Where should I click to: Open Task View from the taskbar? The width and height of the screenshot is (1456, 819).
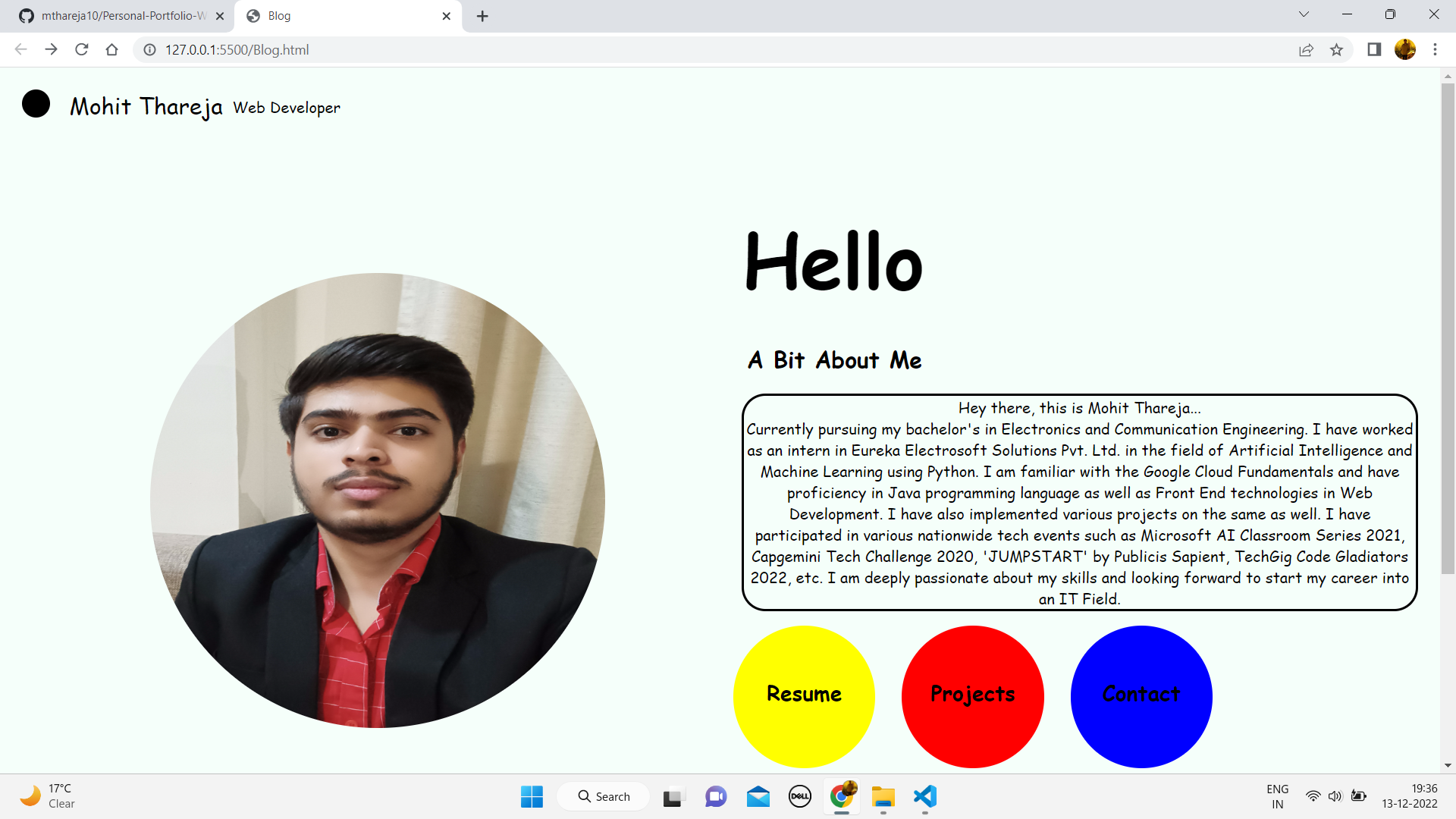click(672, 797)
